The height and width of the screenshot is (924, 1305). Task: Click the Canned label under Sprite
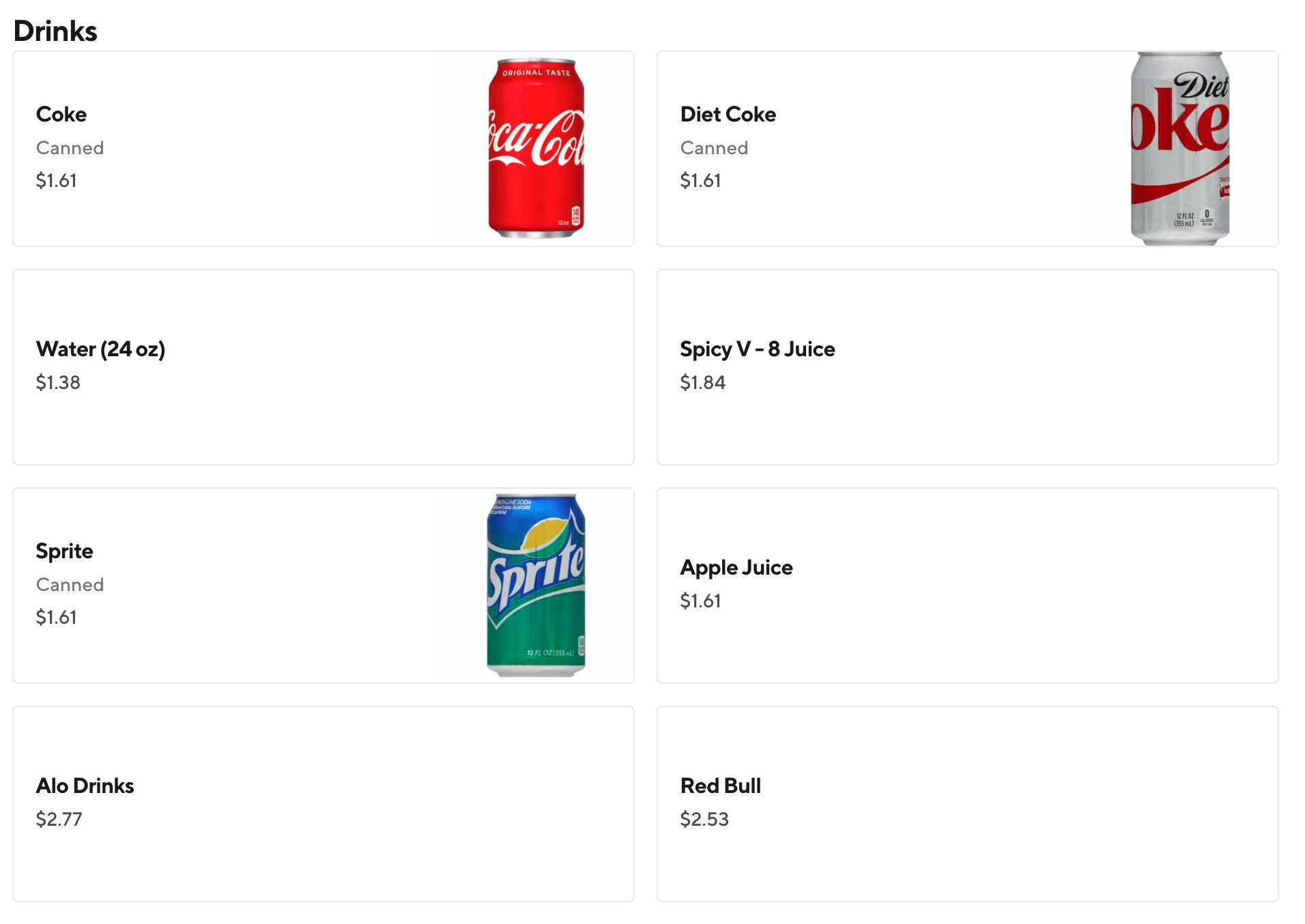[x=70, y=584]
